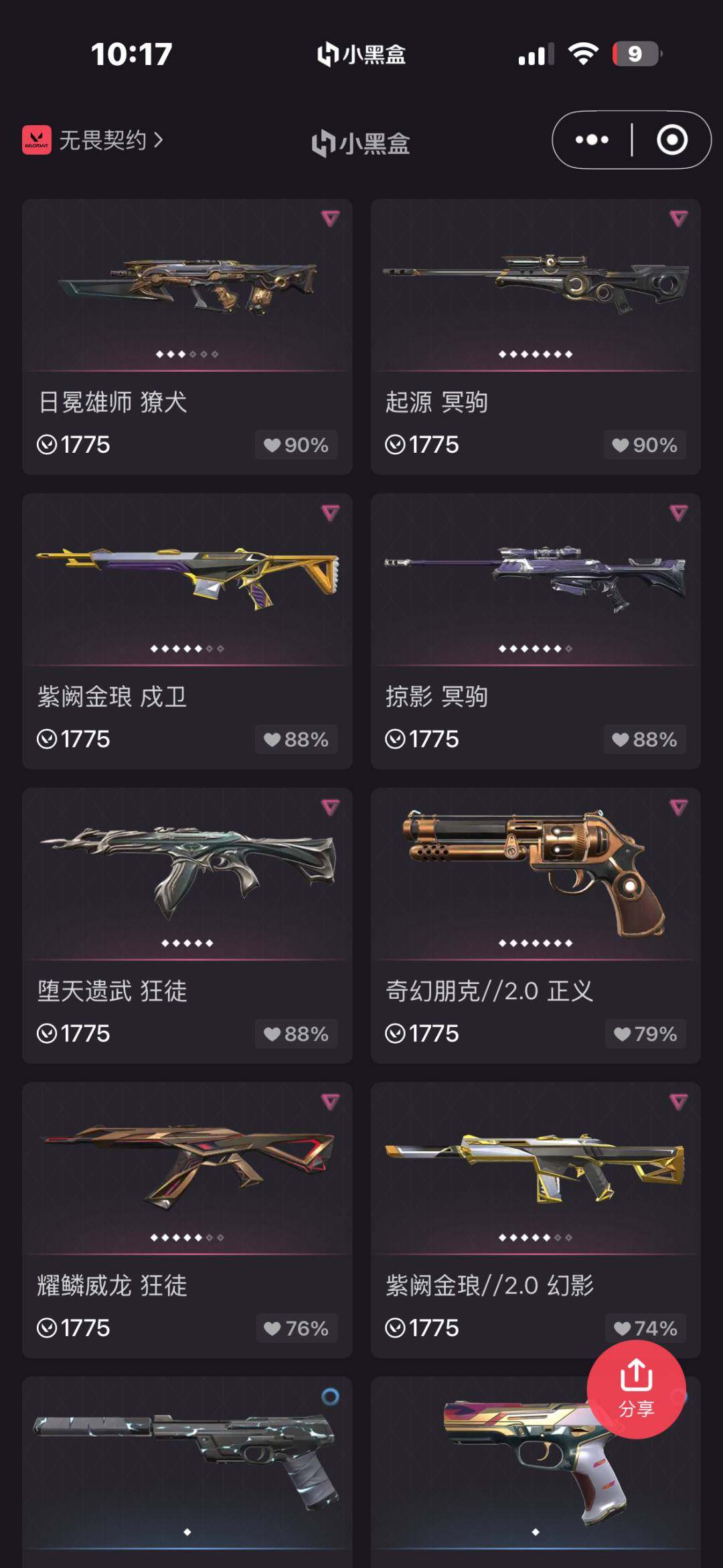The image size is (723, 1568).
Task: Tap the mini program close circle icon
Action: pyautogui.click(x=672, y=139)
